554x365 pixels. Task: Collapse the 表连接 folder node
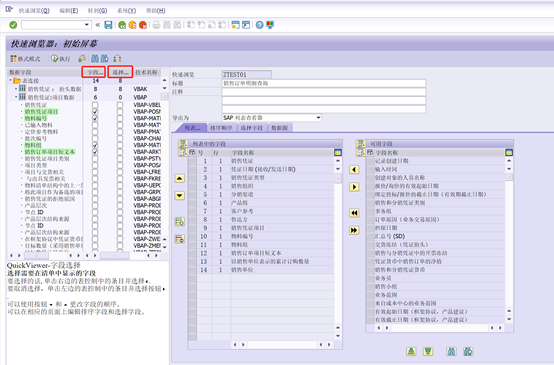coord(10,81)
